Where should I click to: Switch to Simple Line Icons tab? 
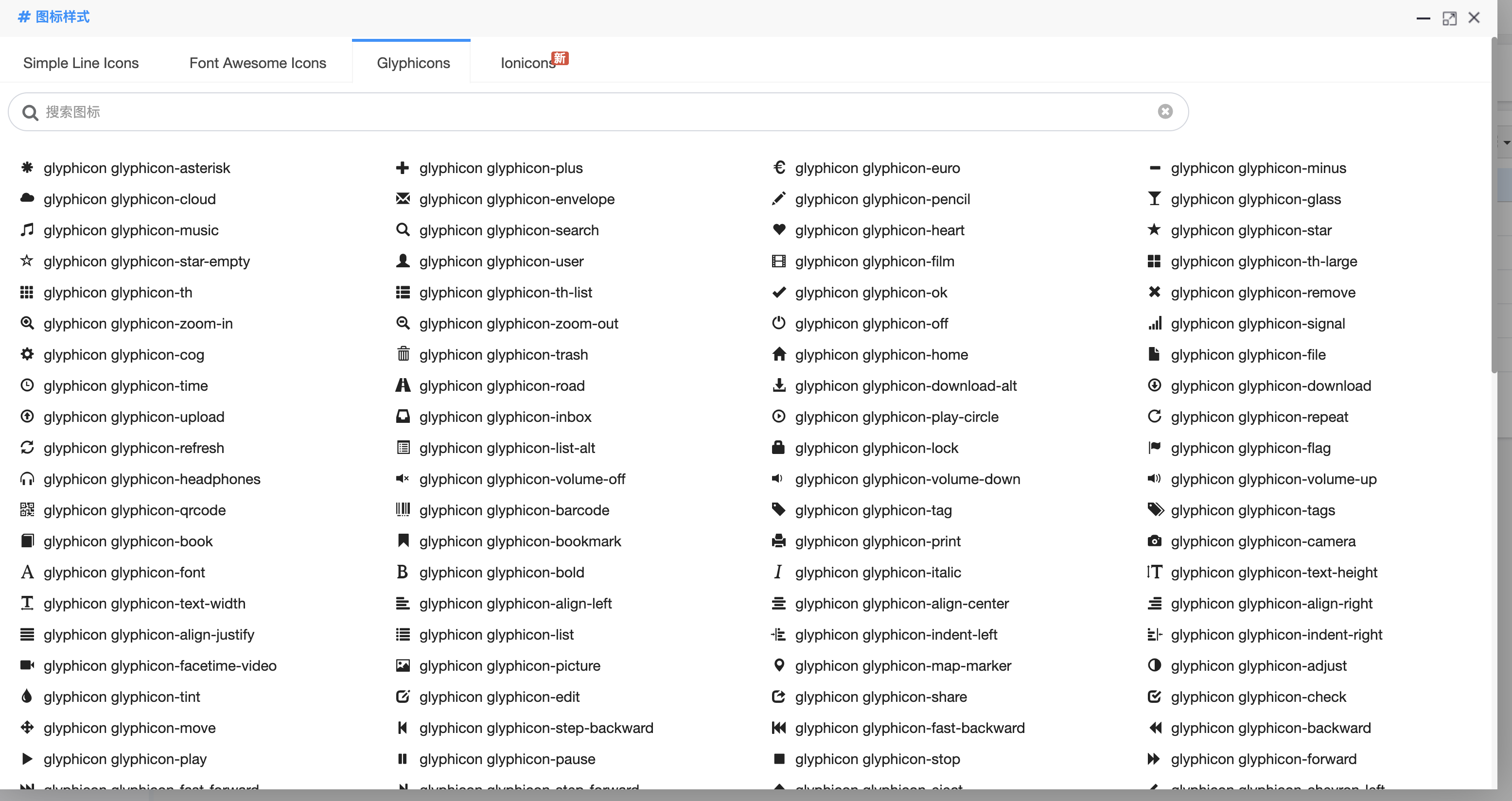[x=81, y=63]
